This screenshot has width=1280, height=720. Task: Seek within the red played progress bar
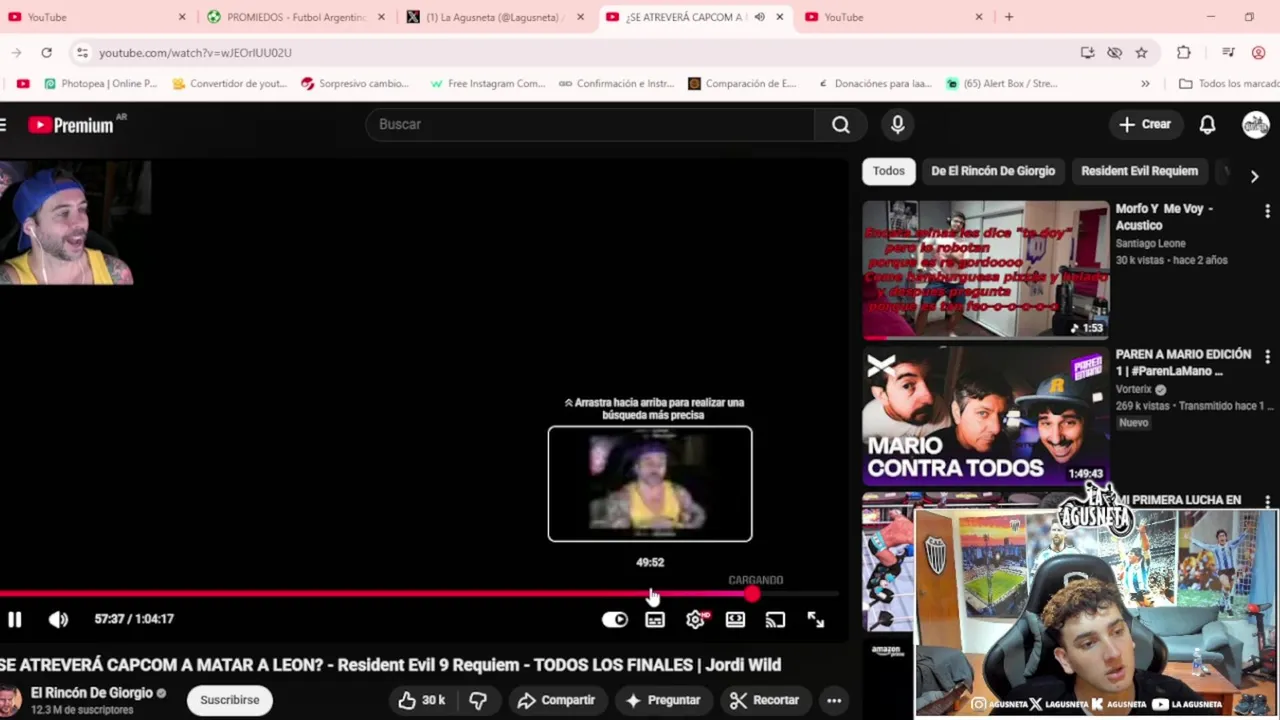coord(375,594)
